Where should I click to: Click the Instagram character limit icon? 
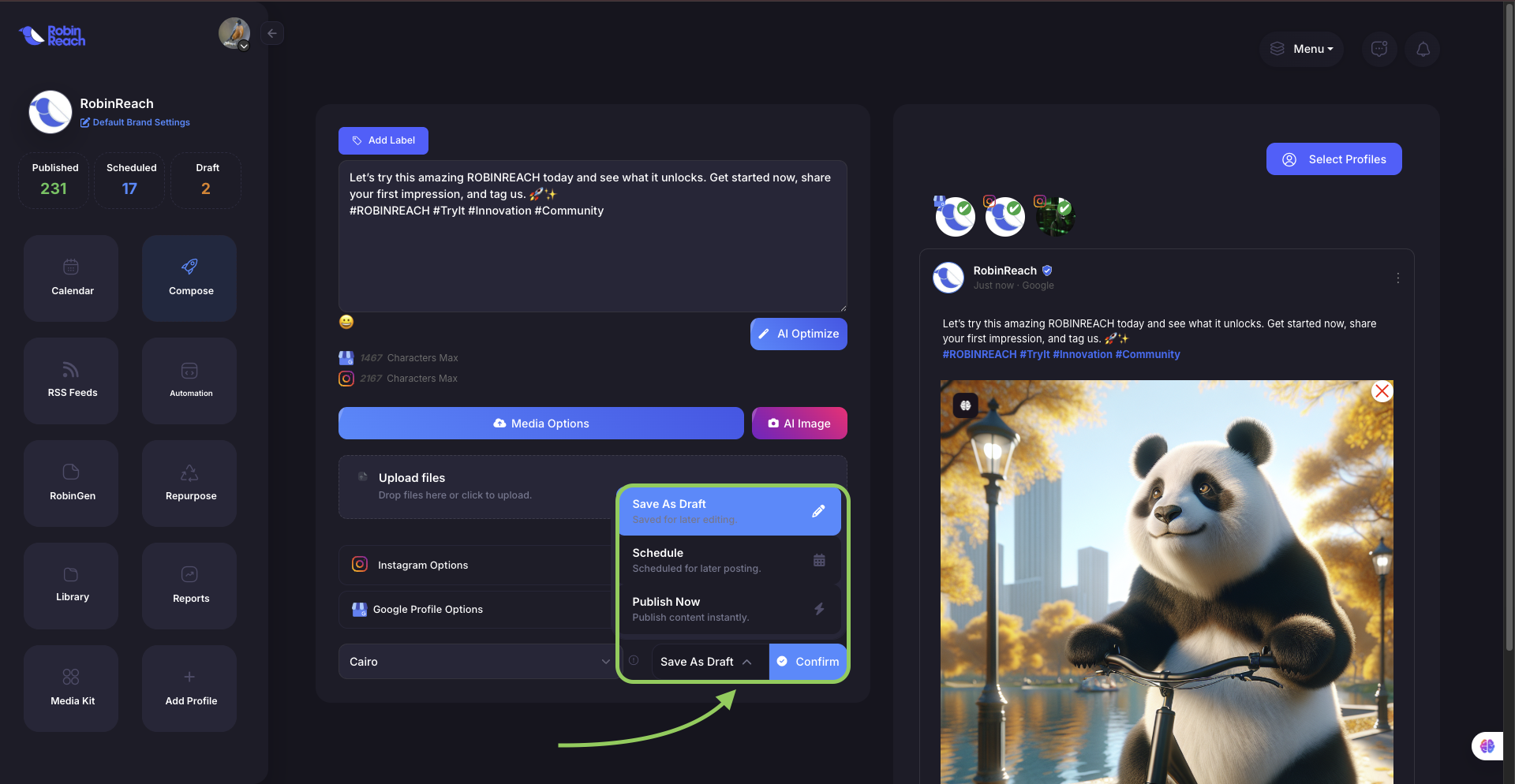346,379
